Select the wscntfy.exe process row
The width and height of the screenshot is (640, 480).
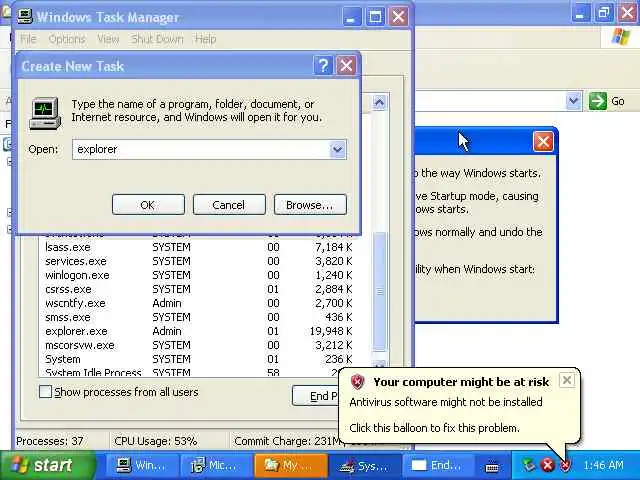point(198,303)
